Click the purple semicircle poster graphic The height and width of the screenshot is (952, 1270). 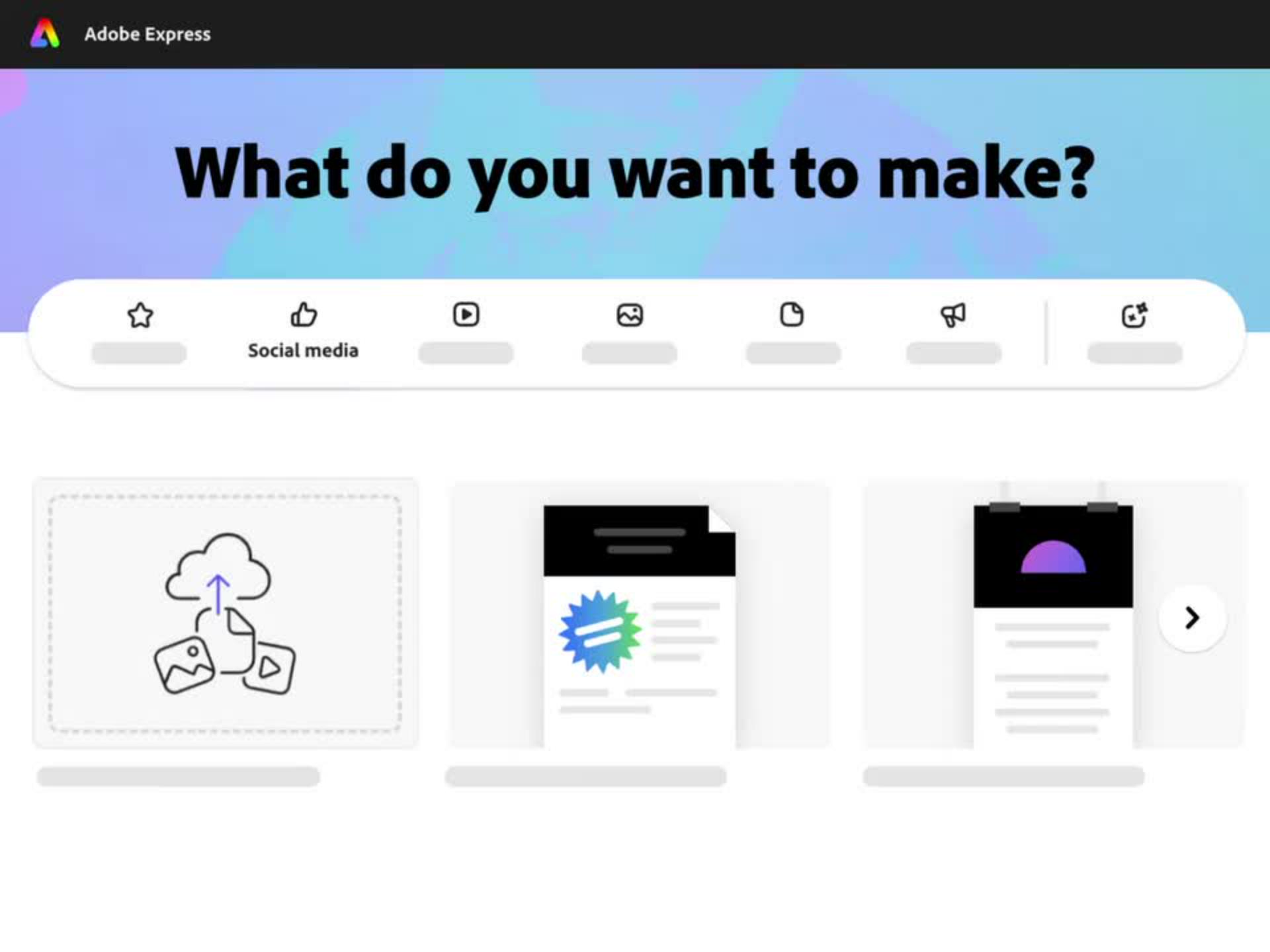(x=1053, y=557)
